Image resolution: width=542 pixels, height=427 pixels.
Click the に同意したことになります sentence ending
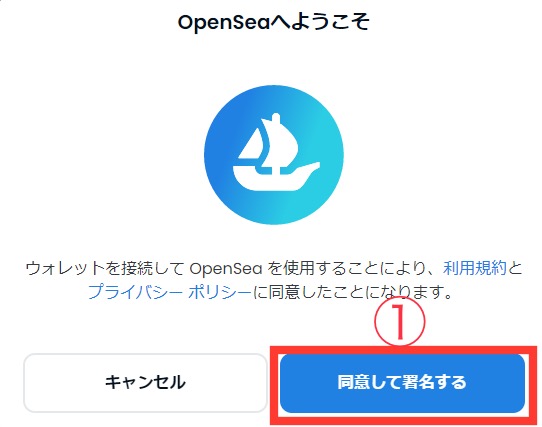point(353,293)
